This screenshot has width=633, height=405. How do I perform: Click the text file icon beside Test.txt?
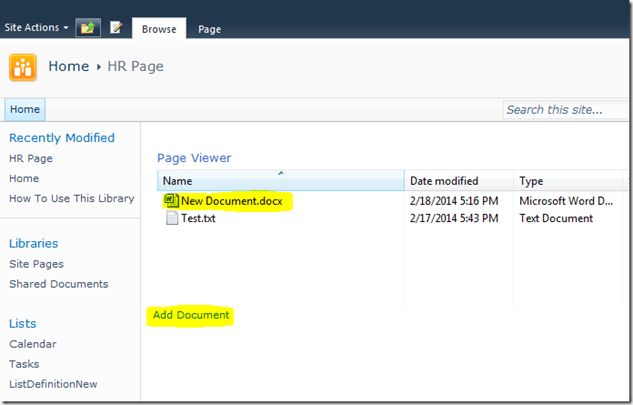(171, 218)
